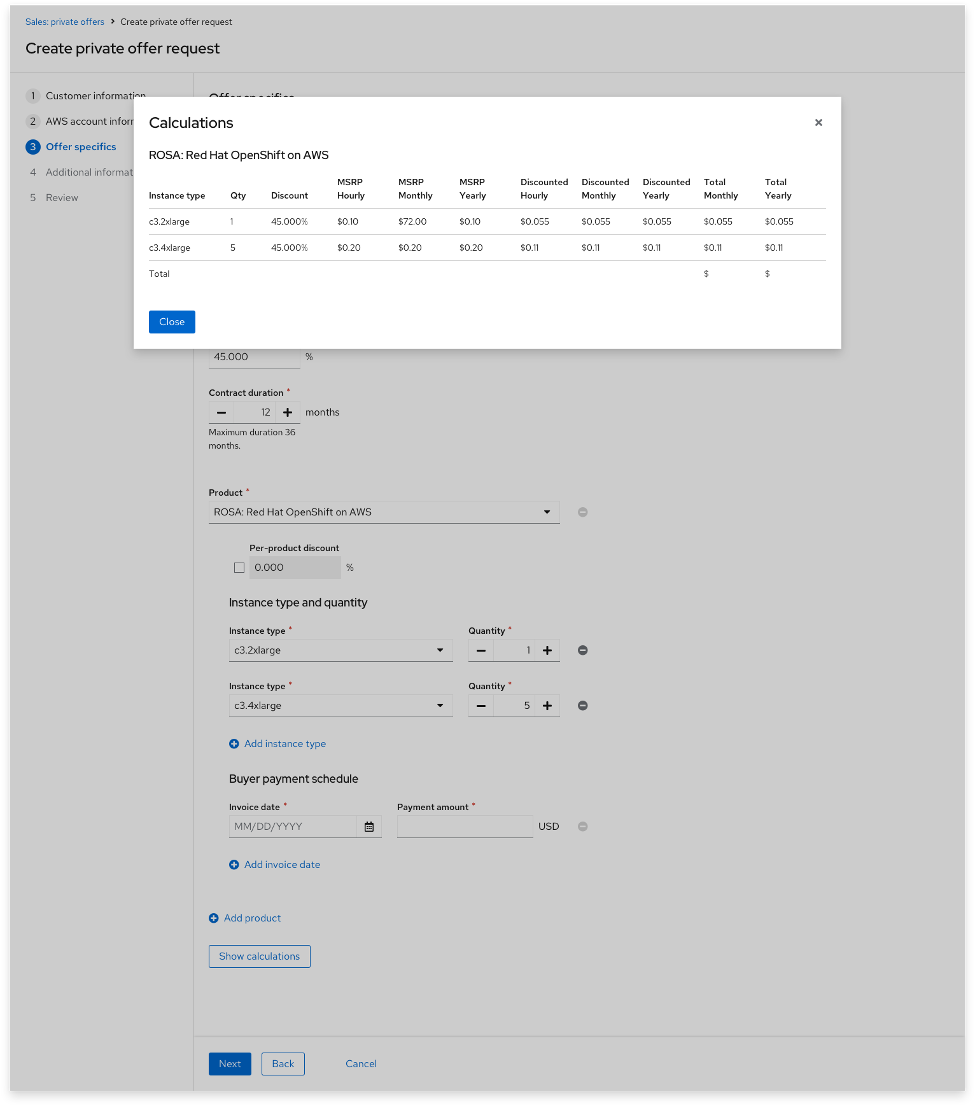Click the 45.000 discount percent field
Screen dimensions: 977x1106
pos(255,357)
